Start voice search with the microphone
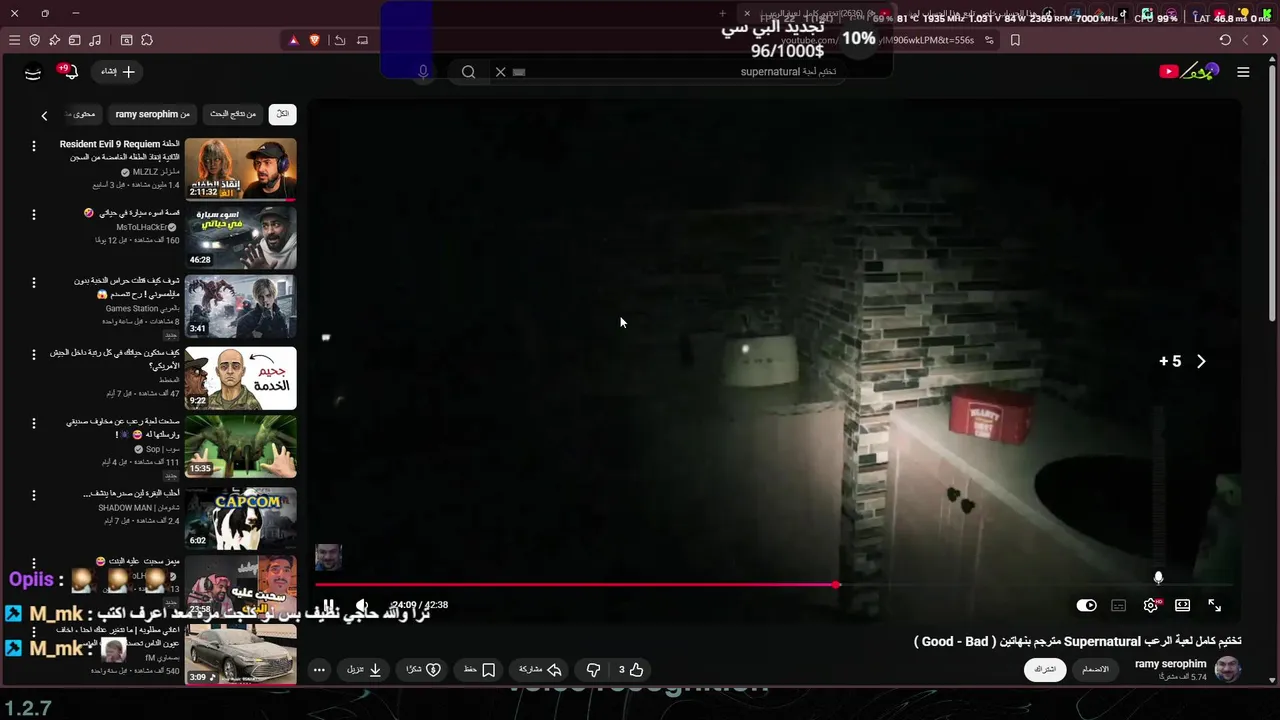Viewport: 1280px width, 720px height. click(423, 72)
